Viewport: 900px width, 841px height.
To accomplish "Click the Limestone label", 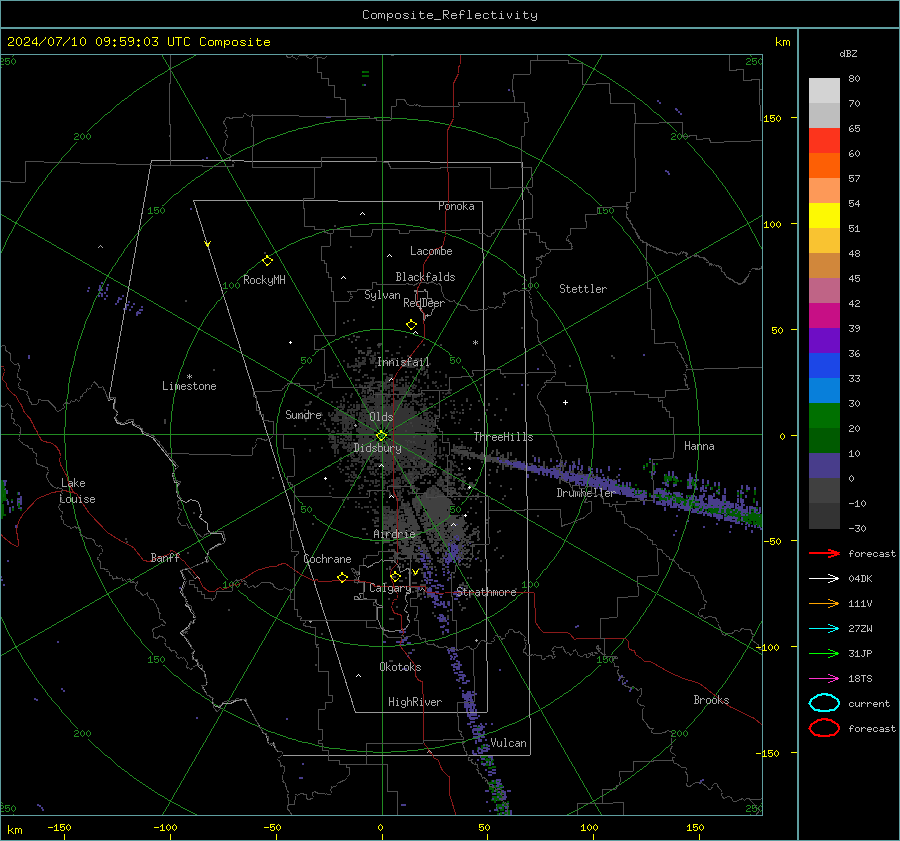I will point(189,386).
